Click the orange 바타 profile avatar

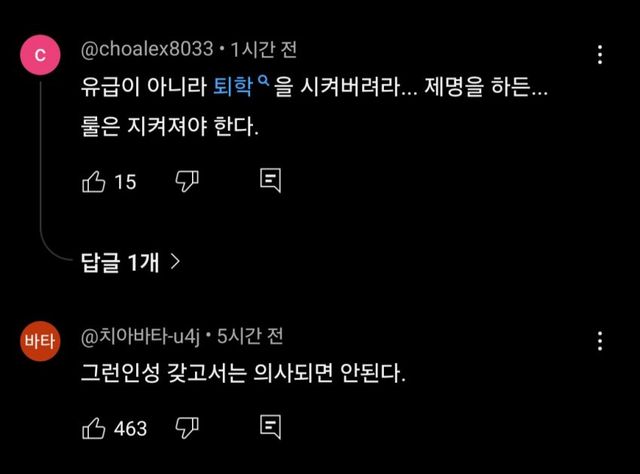pos(40,342)
